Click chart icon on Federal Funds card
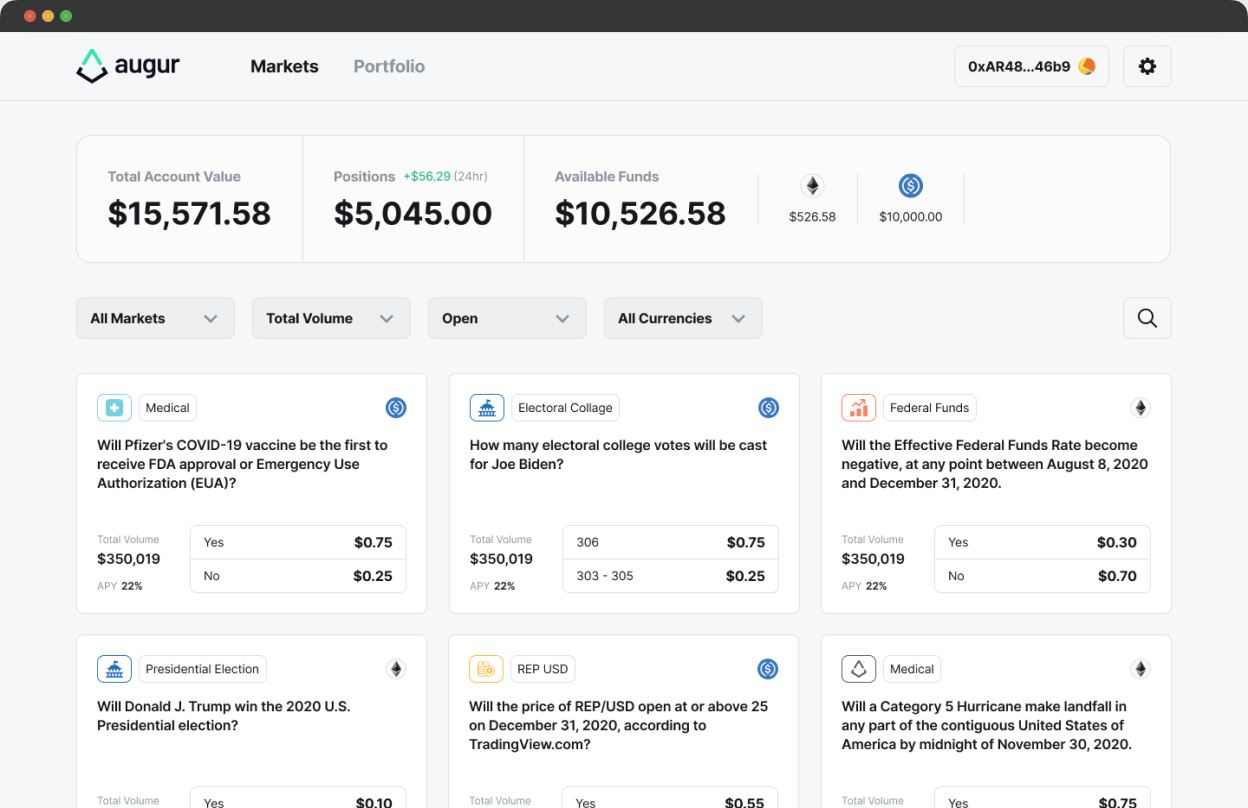 [x=859, y=408]
